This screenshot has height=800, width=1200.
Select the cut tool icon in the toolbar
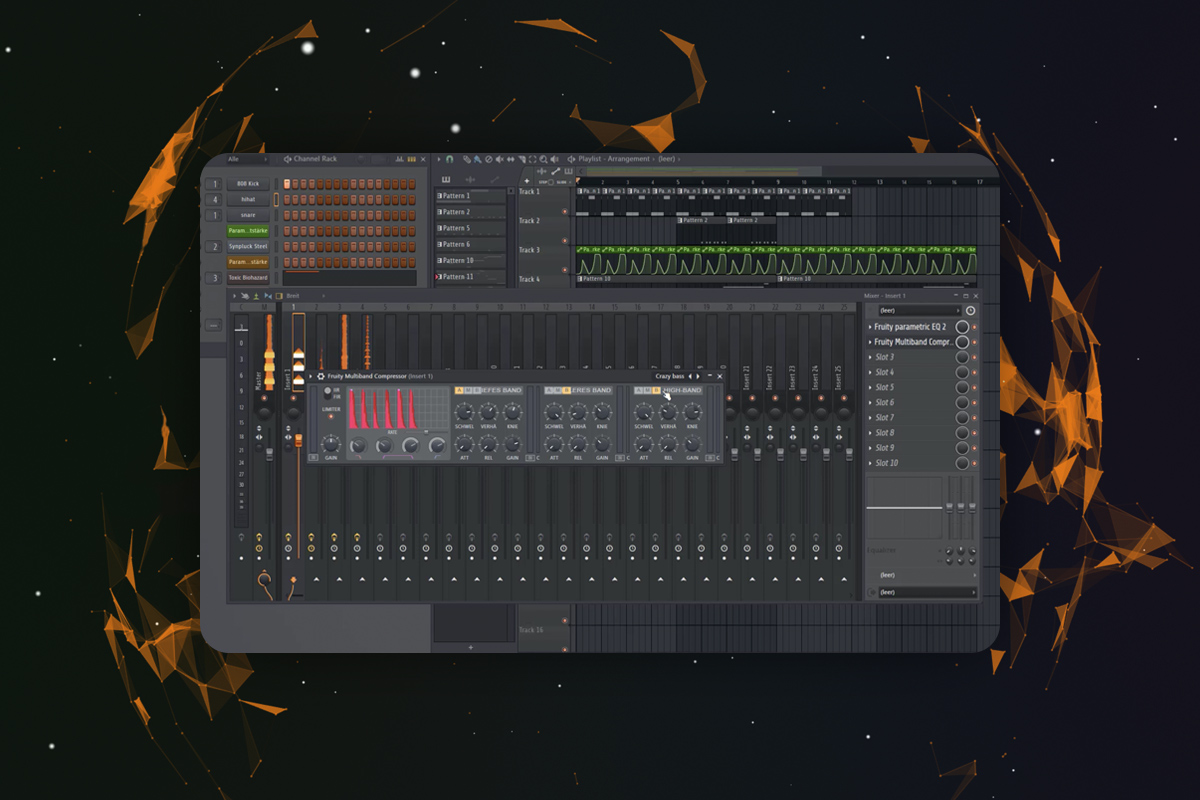(522, 159)
